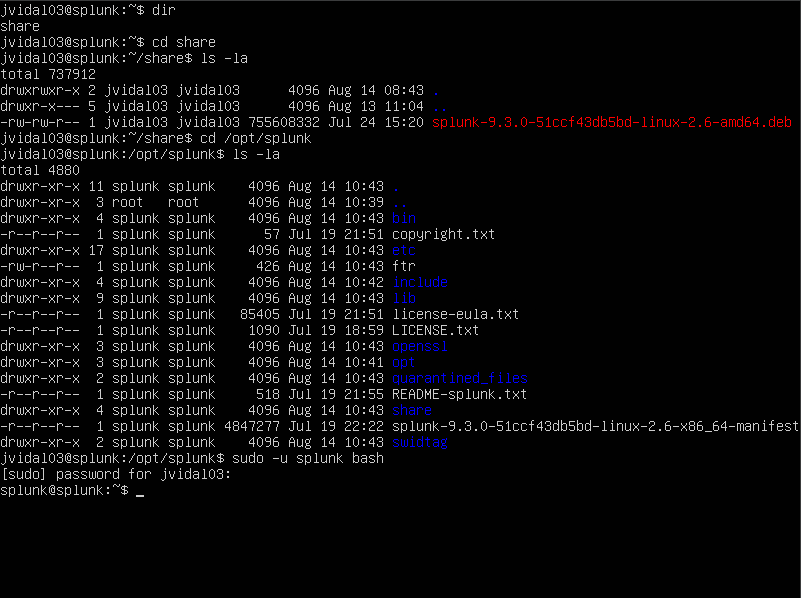Click the 'drwxr-x---' permissions string
801x598 pixels.
[40, 107]
